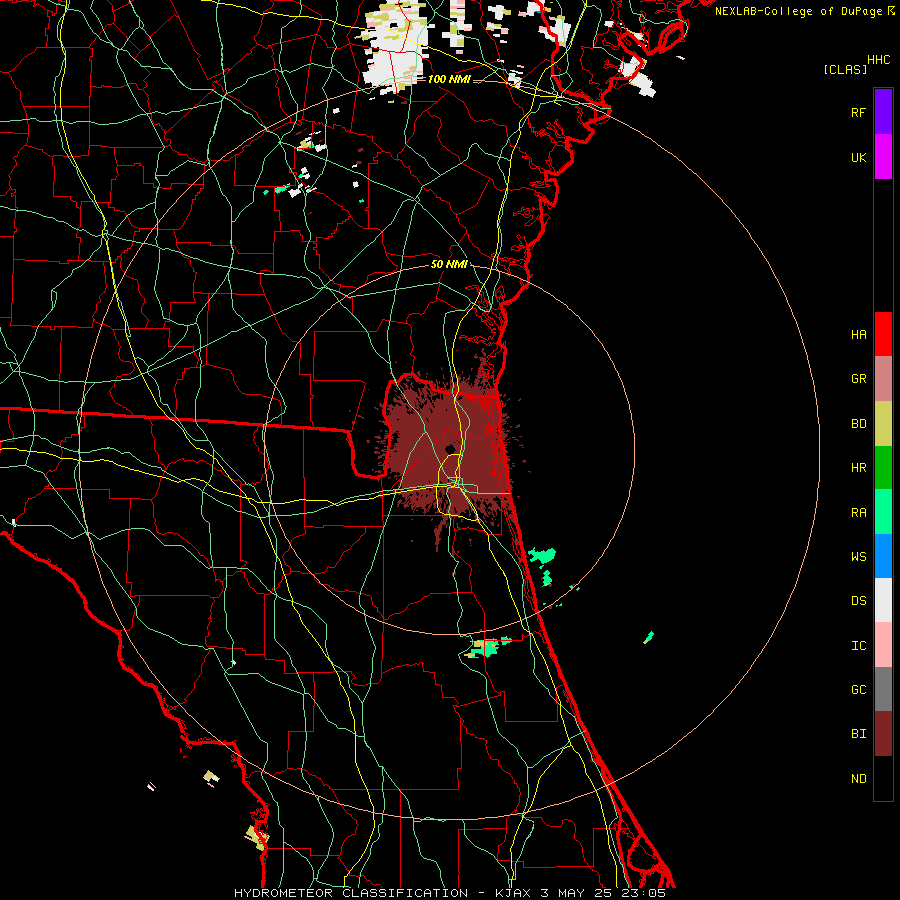Image resolution: width=900 pixels, height=900 pixels.
Task: Click the RF legend label
Action: pos(858,113)
